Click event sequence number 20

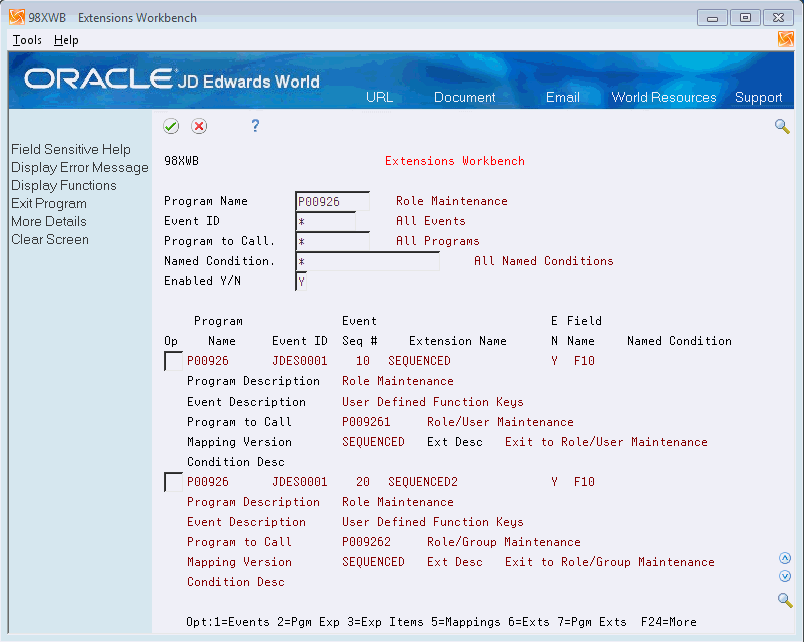point(363,482)
